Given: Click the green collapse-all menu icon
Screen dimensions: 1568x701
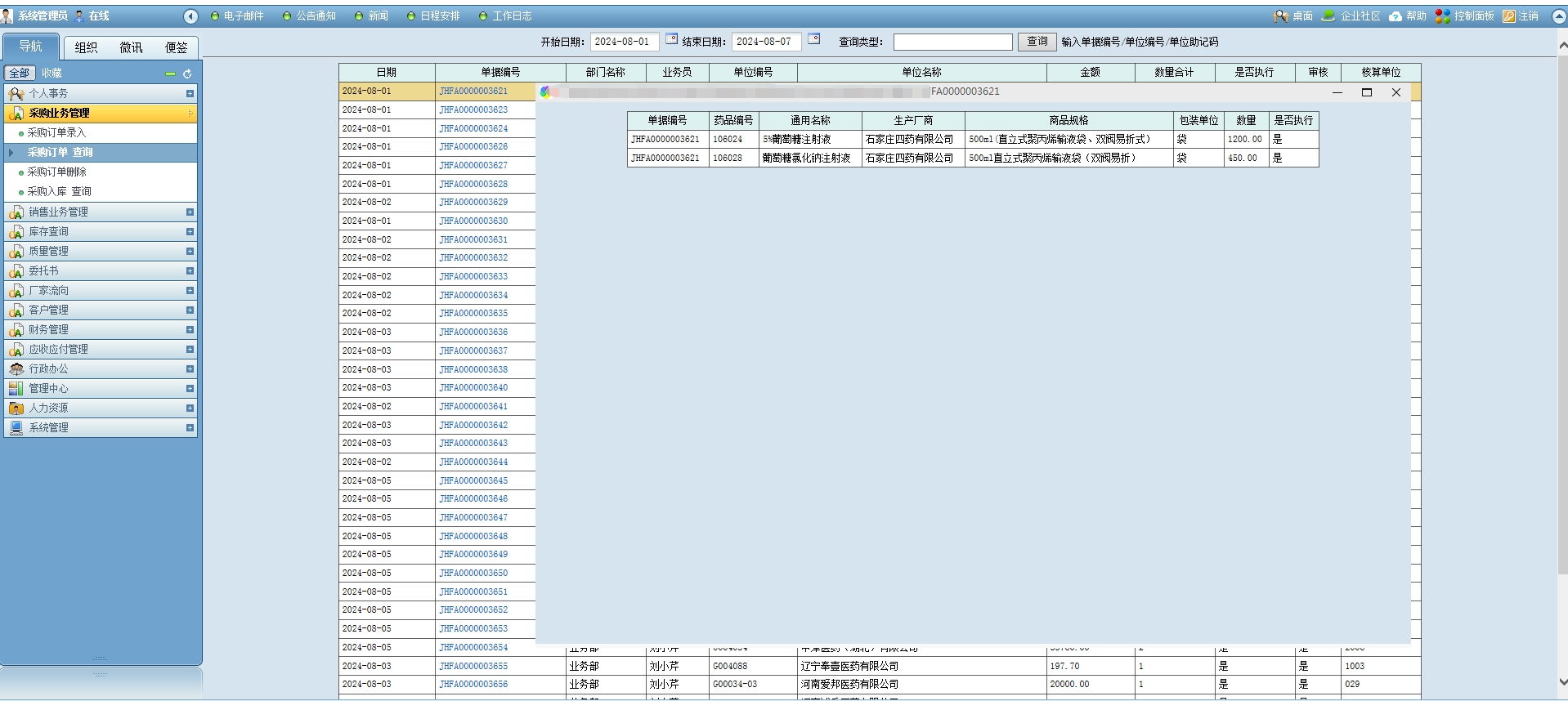Looking at the screenshot, I should click(x=170, y=74).
